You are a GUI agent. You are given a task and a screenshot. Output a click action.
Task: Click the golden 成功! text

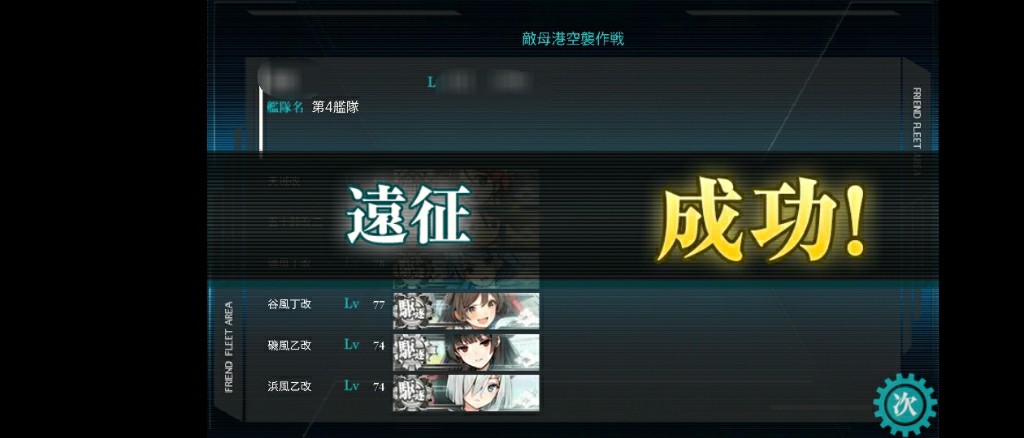[x=761, y=219]
